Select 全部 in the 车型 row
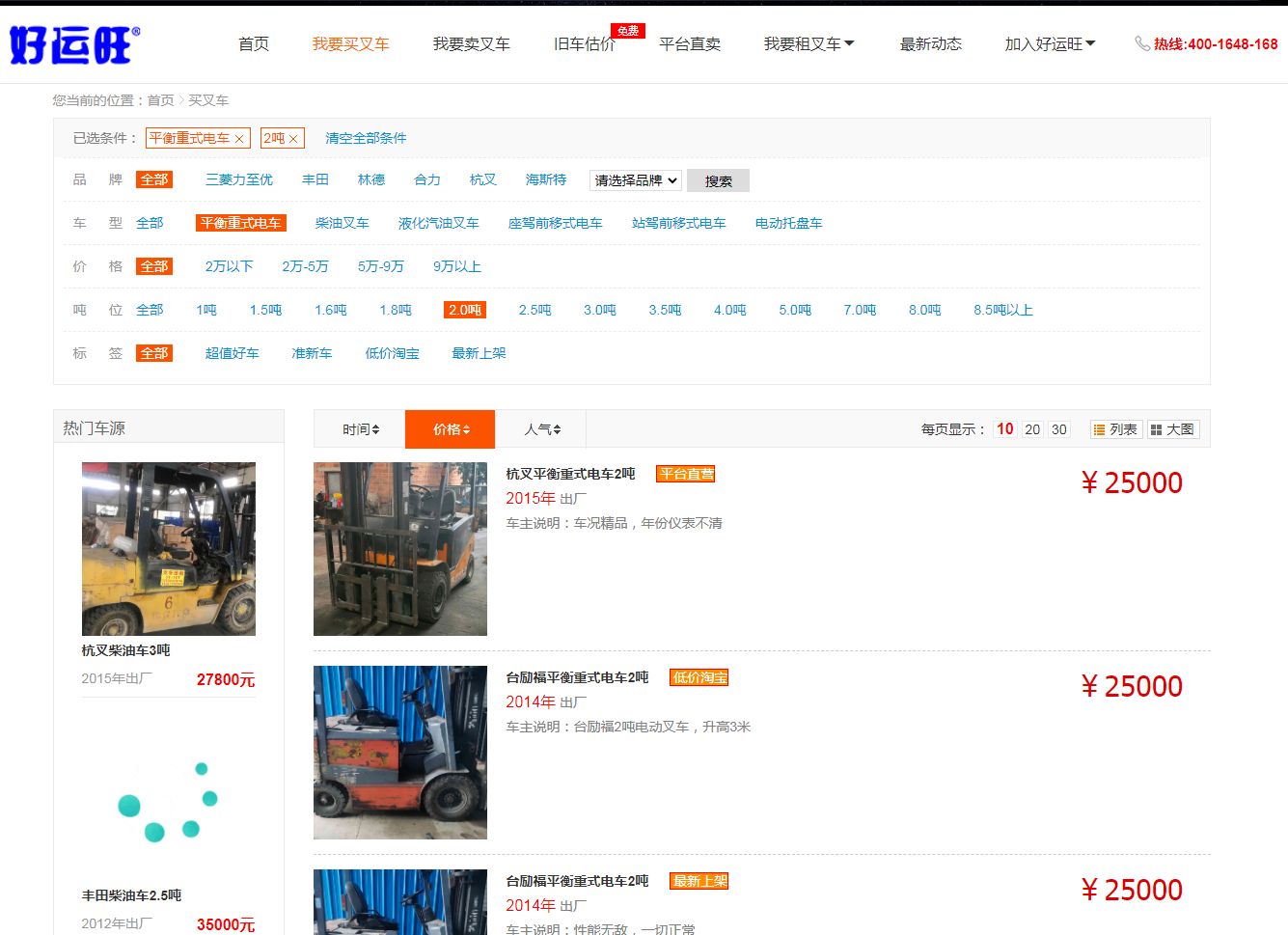Image resolution: width=1288 pixels, height=935 pixels. [150, 223]
